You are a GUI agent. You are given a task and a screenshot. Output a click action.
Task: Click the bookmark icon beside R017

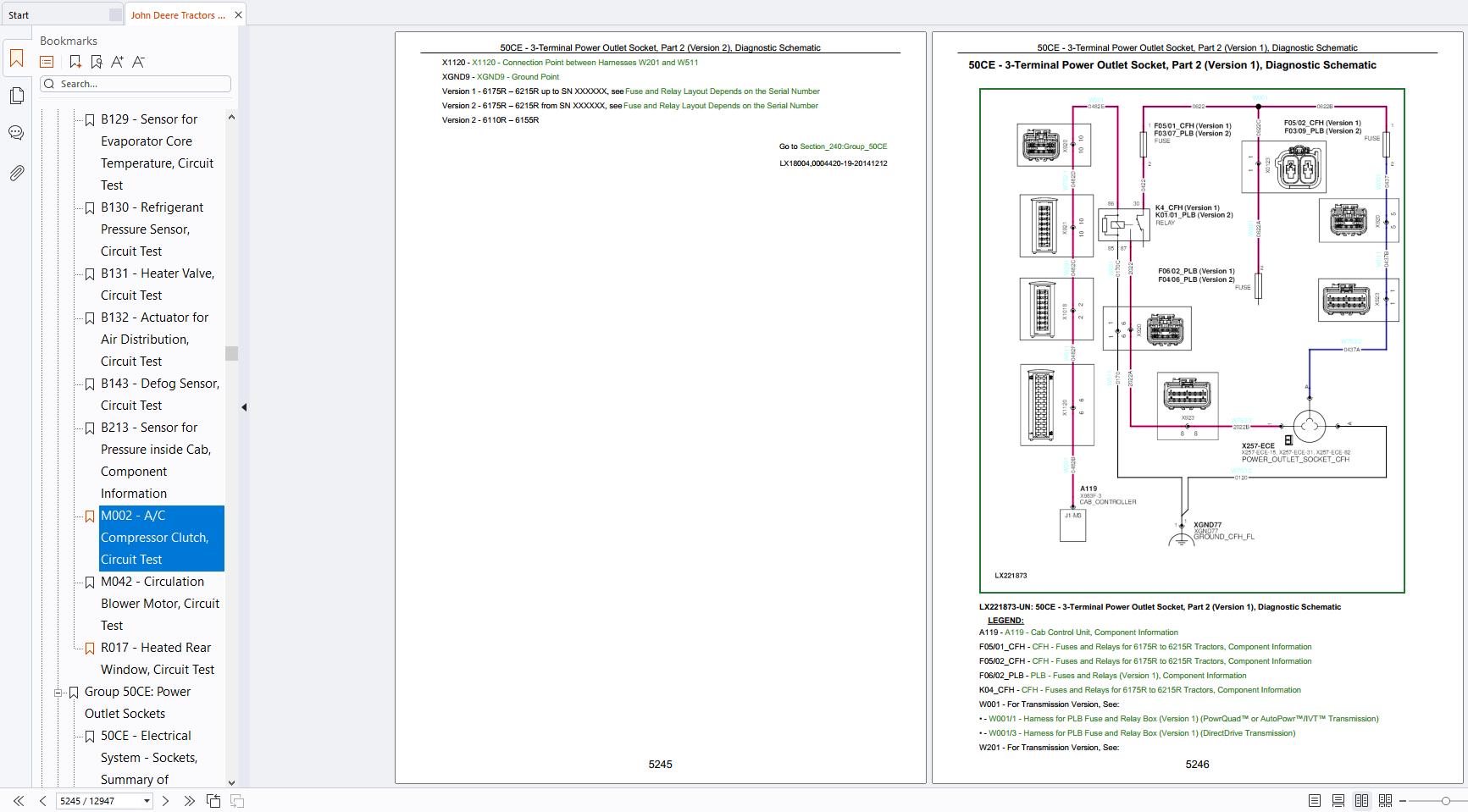tap(89, 649)
